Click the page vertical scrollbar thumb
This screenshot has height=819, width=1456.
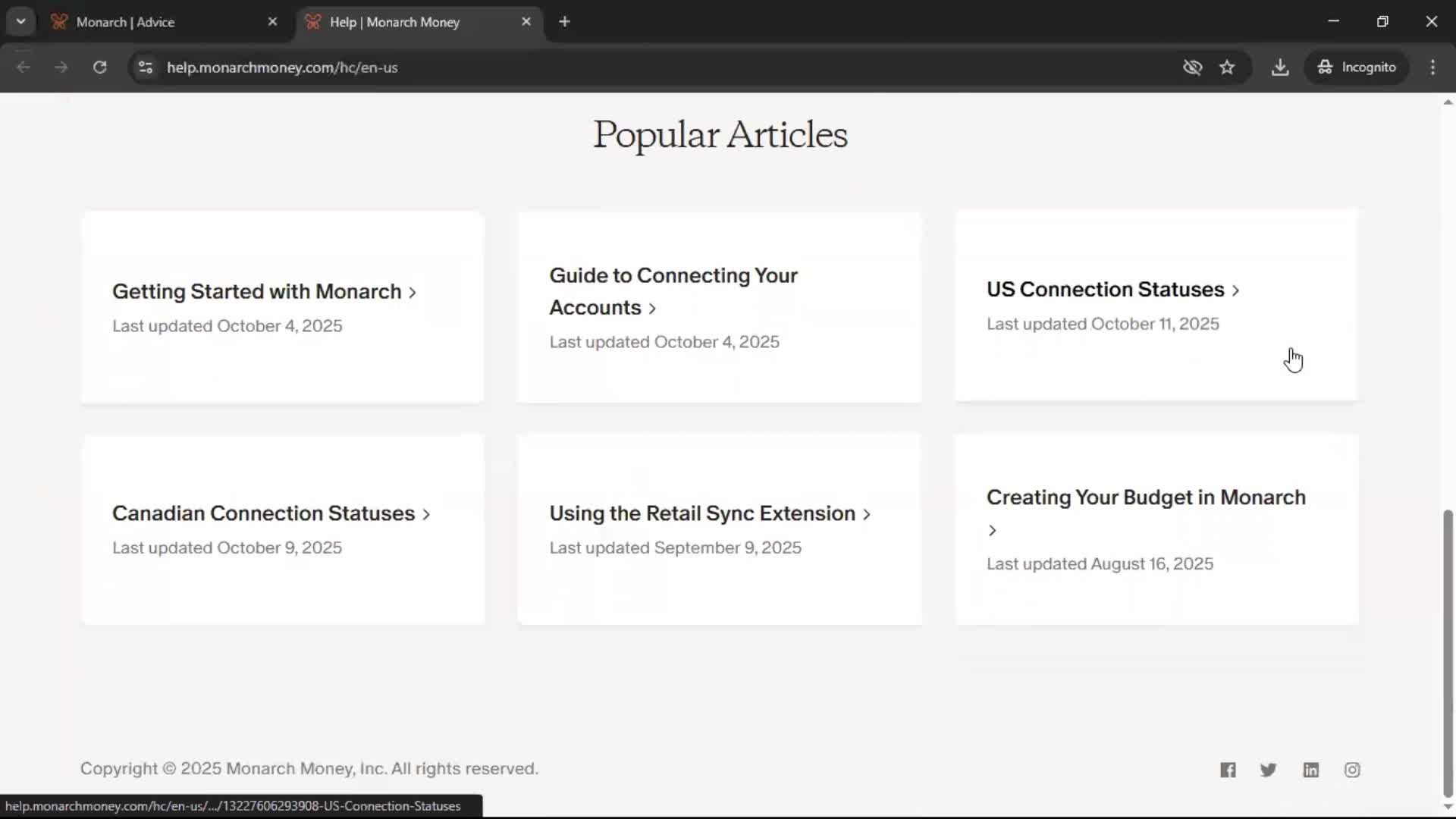click(x=1448, y=652)
